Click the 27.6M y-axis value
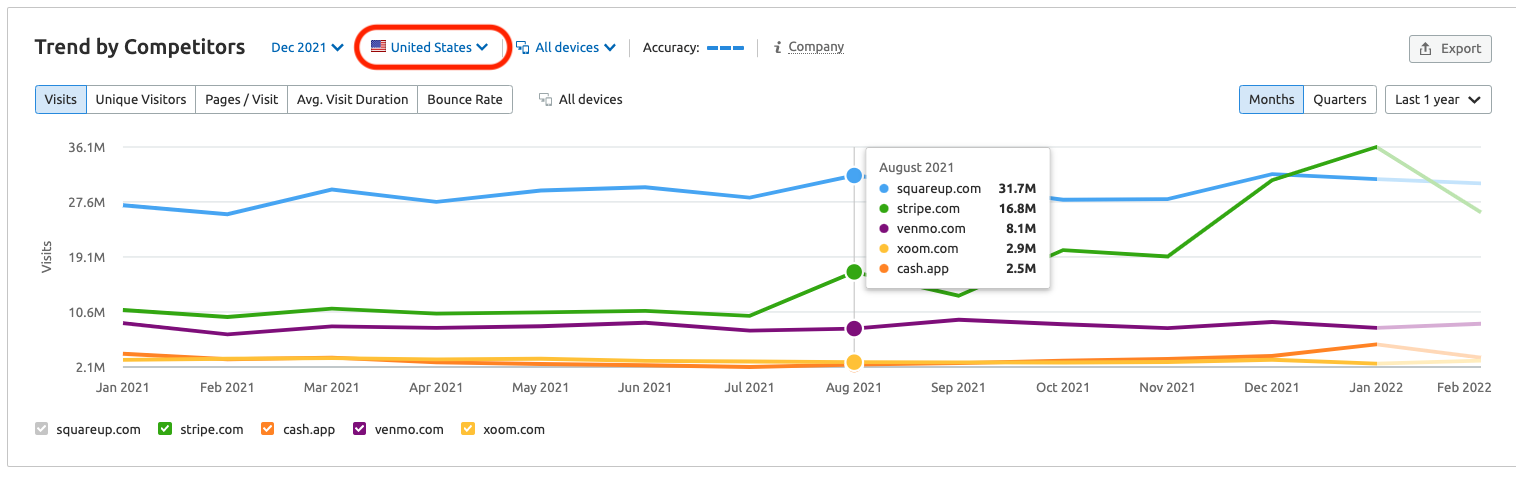This screenshot has width=1516, height=478. tap(86, 202)
